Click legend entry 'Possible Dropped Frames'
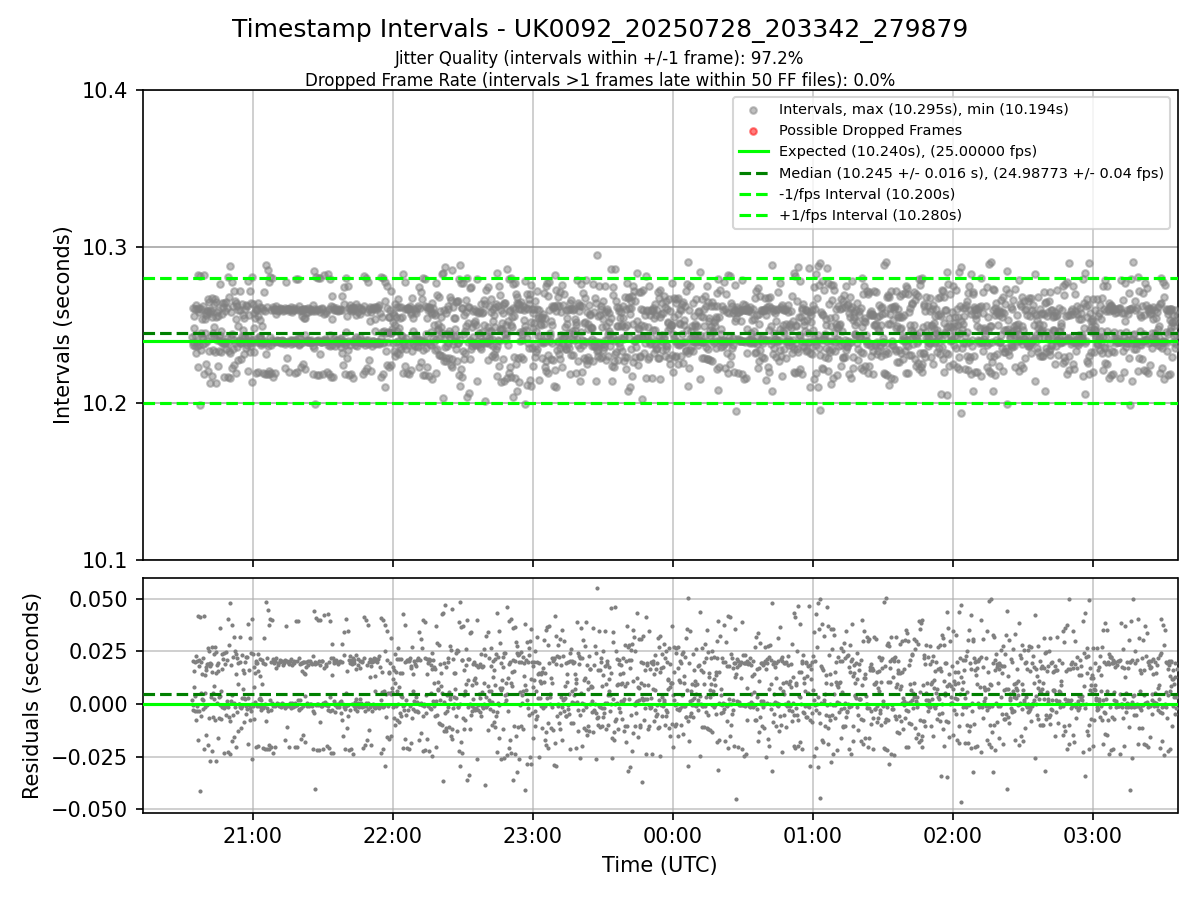The image size is (1200, 900). coord(870,130)
